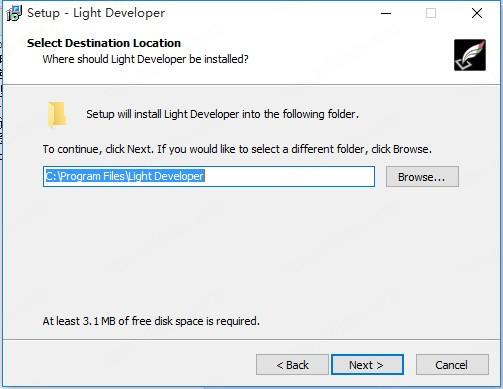Screen dimensions: 503x389
Task: Click the yellow folder icon
Action: coord(57,115)
